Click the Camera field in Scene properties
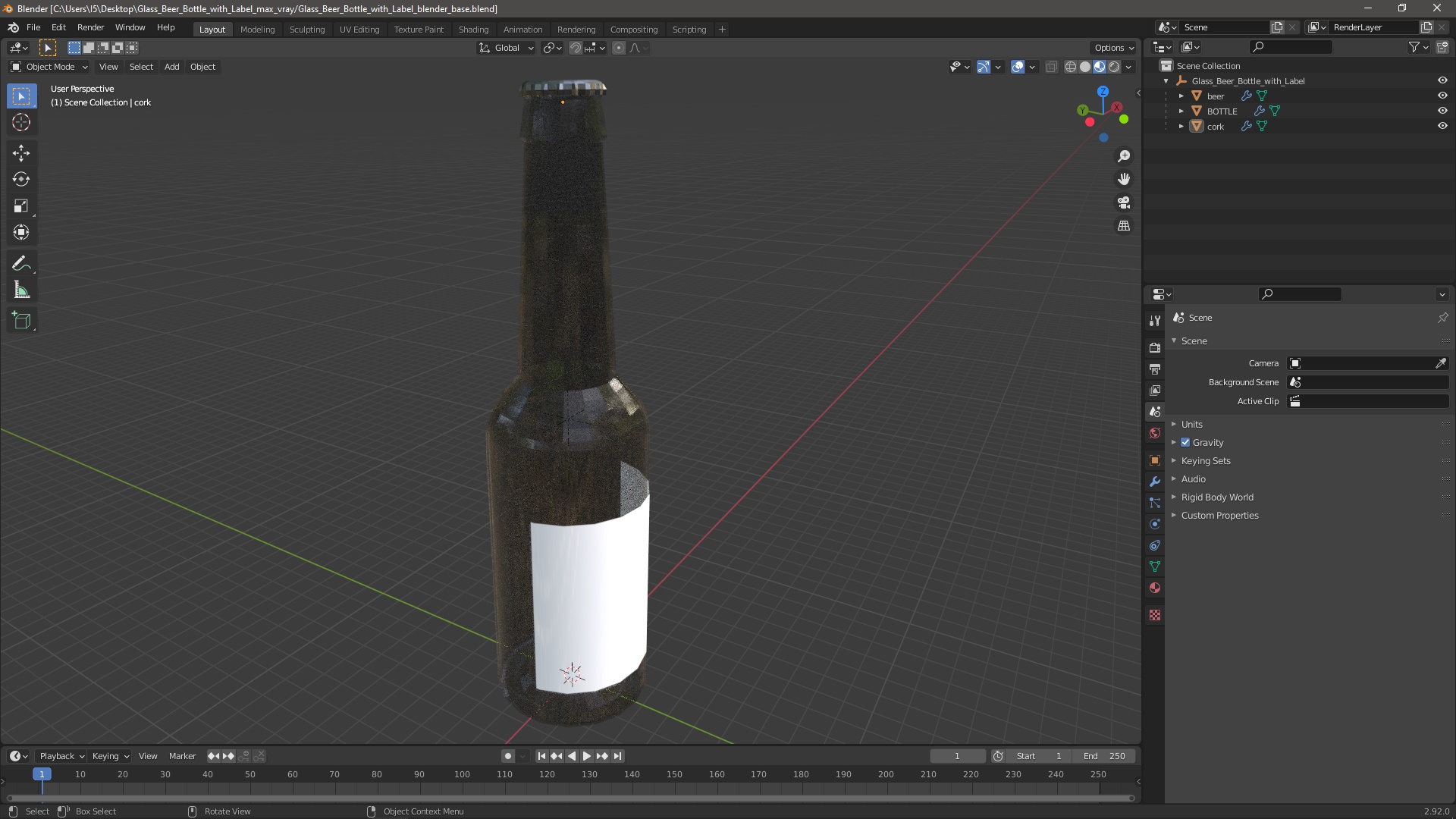 (1368, 363)
